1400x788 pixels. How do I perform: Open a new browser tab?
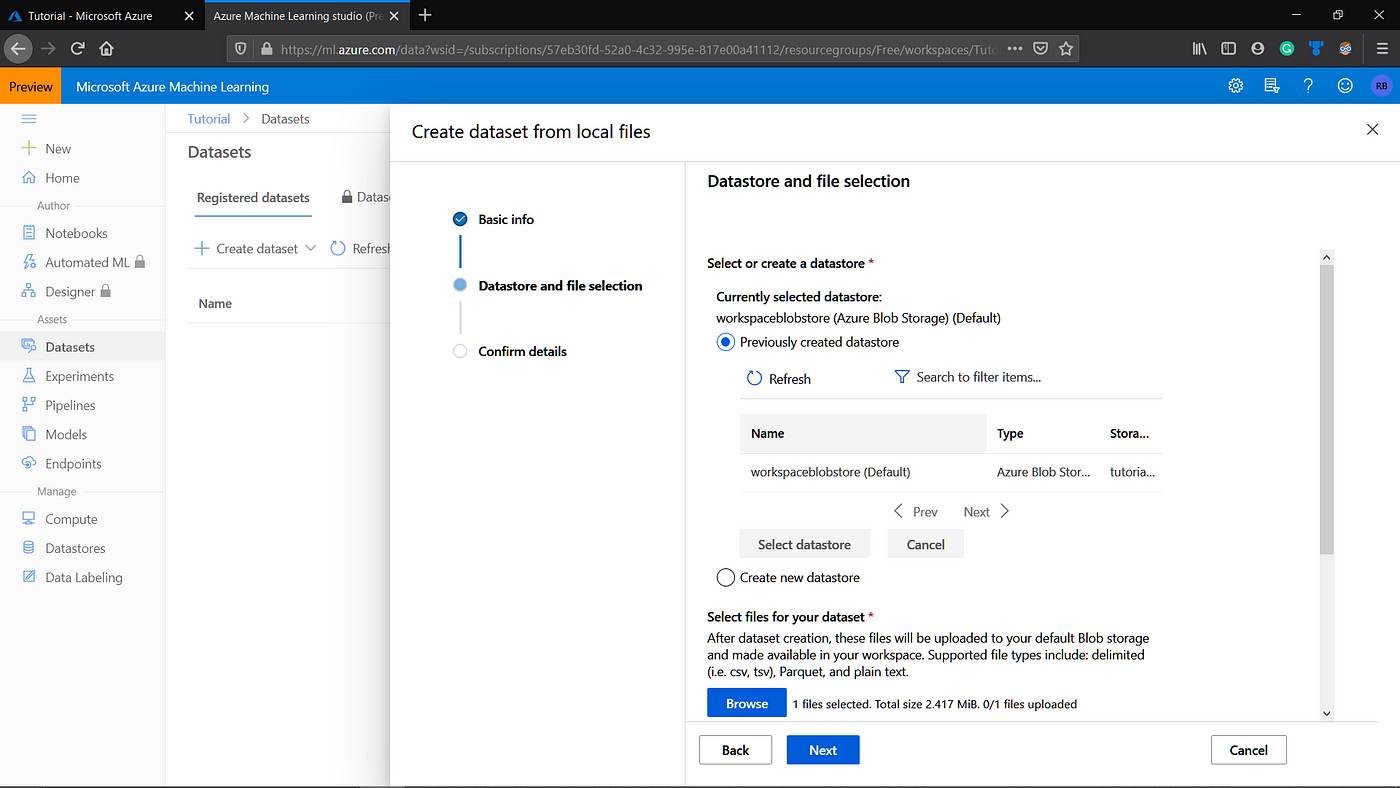[x=425, y=15]
